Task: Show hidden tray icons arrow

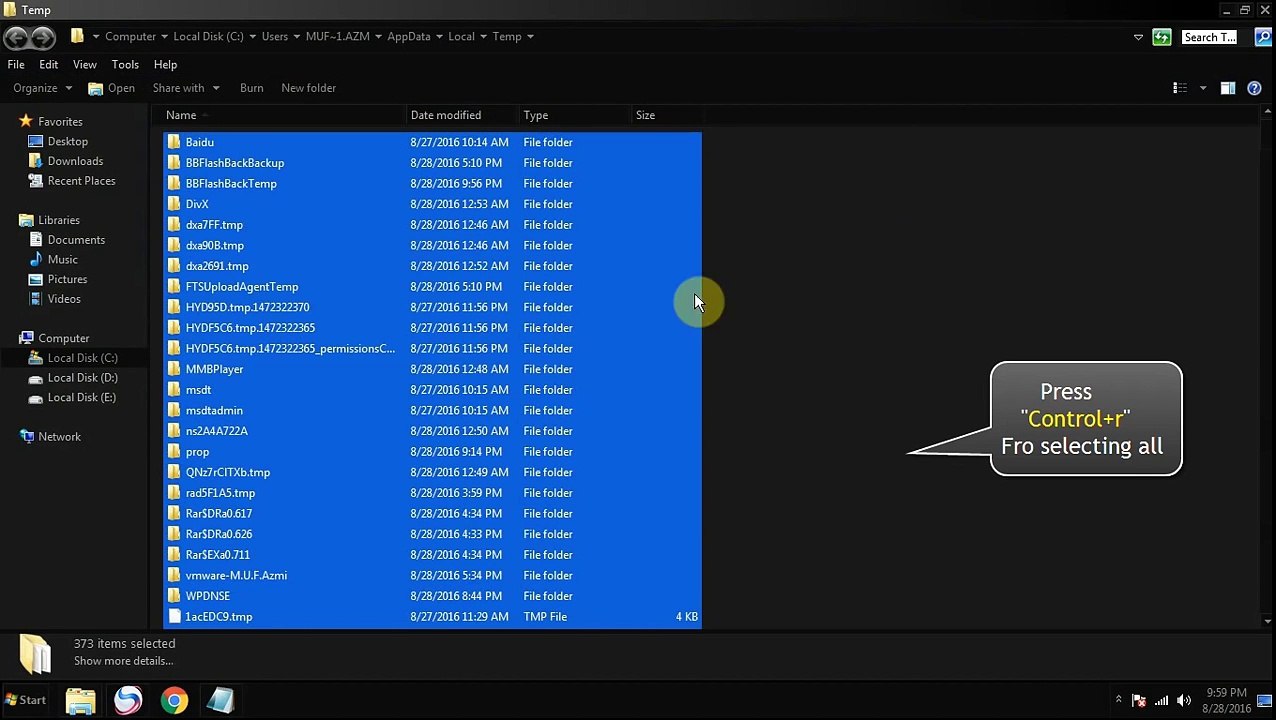Action: coord(1118,700)
